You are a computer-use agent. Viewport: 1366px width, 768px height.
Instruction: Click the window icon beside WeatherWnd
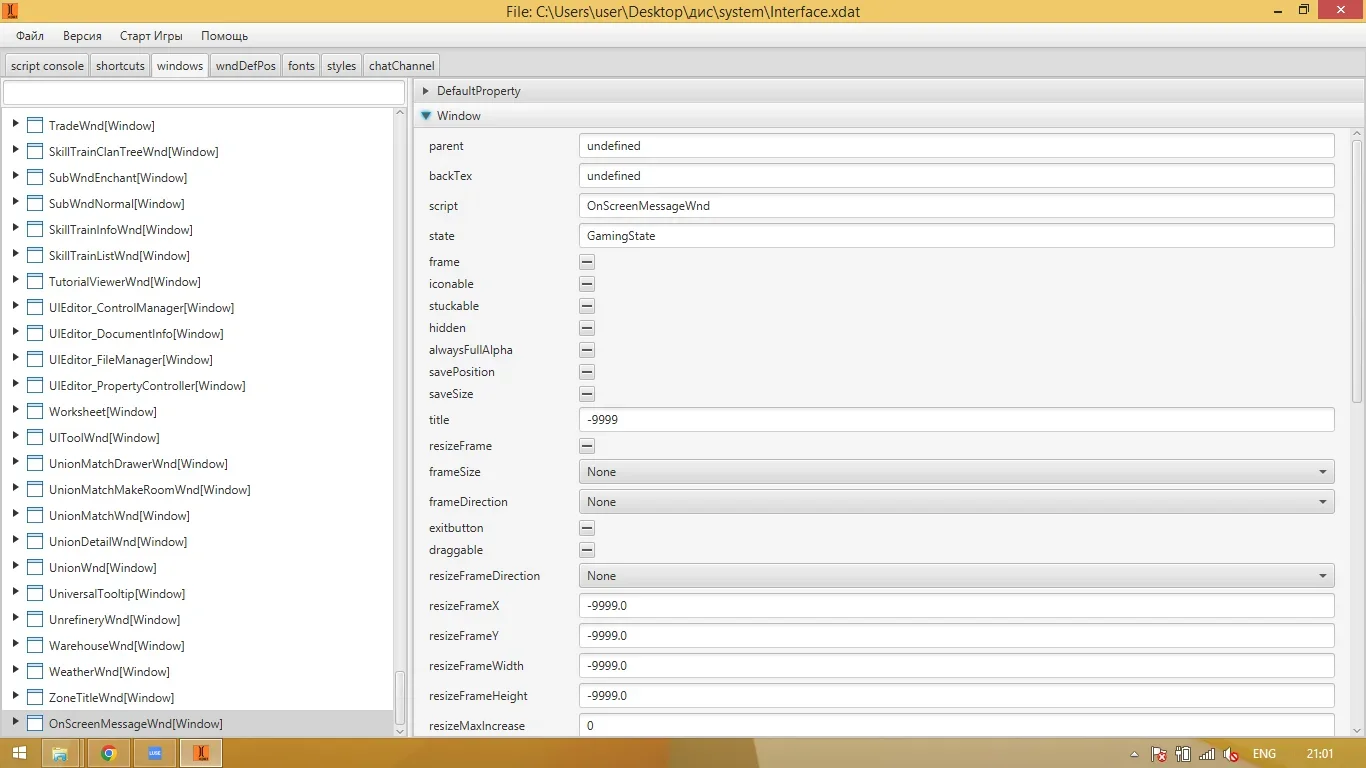(x=35, y=672)
